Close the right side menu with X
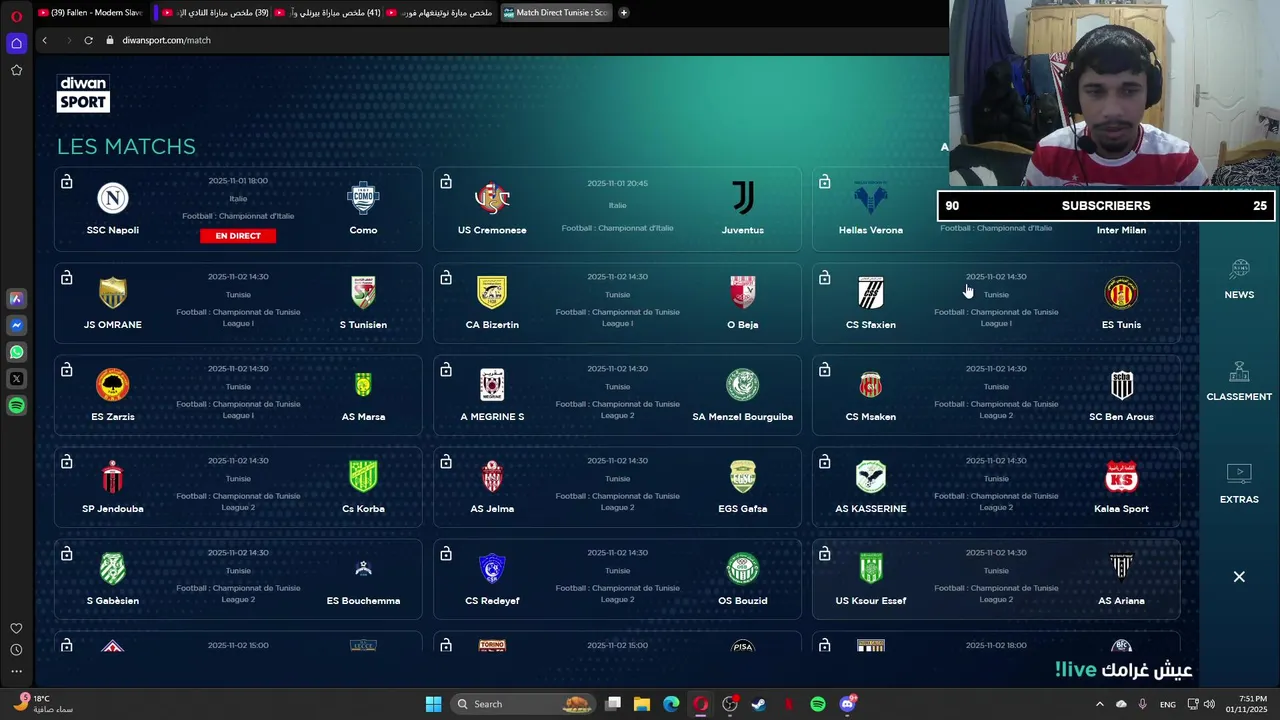This screenshot has width=1280, height=720. pyautogui.click(x=1239, y=577)
